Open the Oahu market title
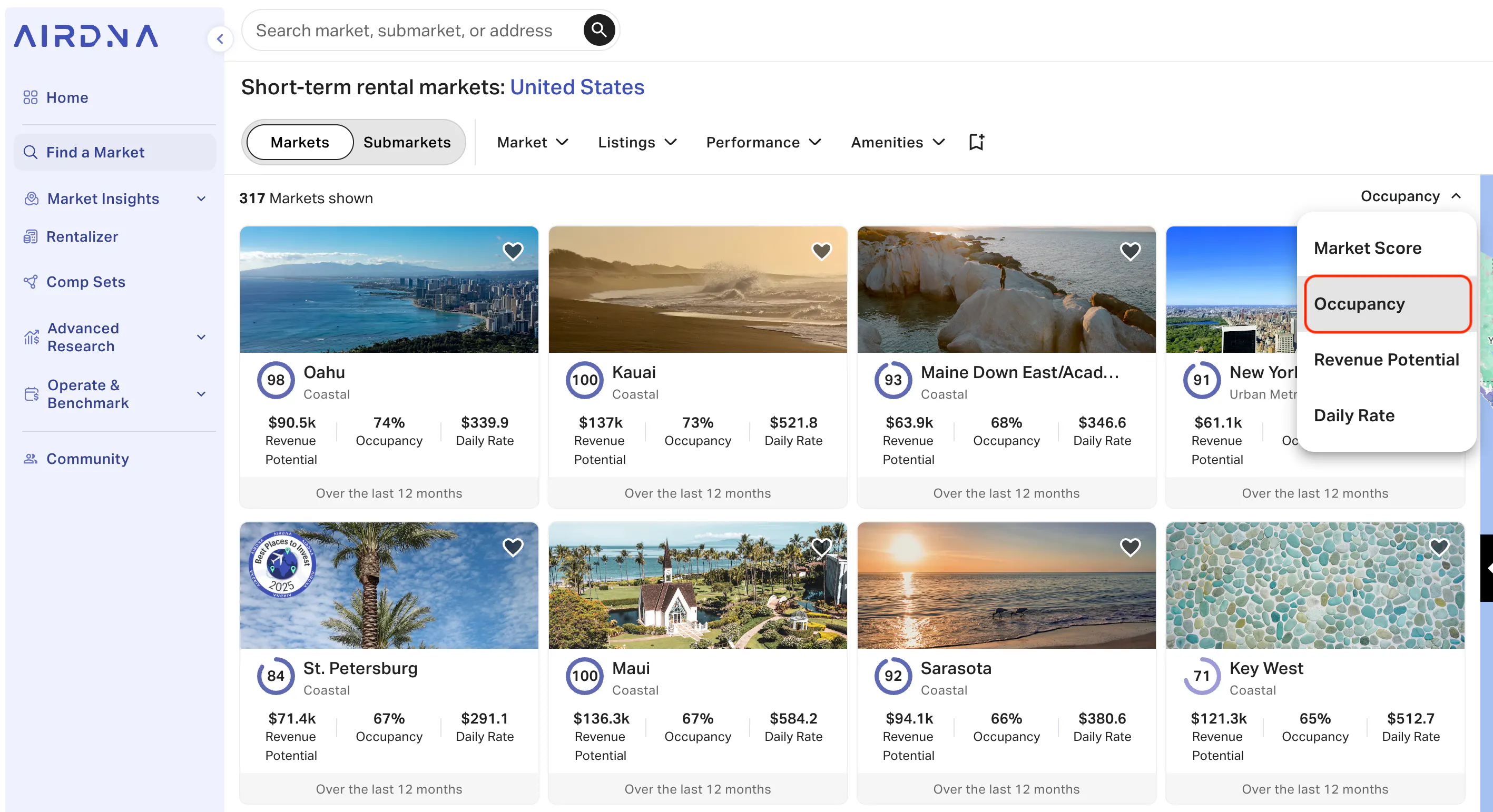The width and height of the screenshot is (1493, 812). 324,372
